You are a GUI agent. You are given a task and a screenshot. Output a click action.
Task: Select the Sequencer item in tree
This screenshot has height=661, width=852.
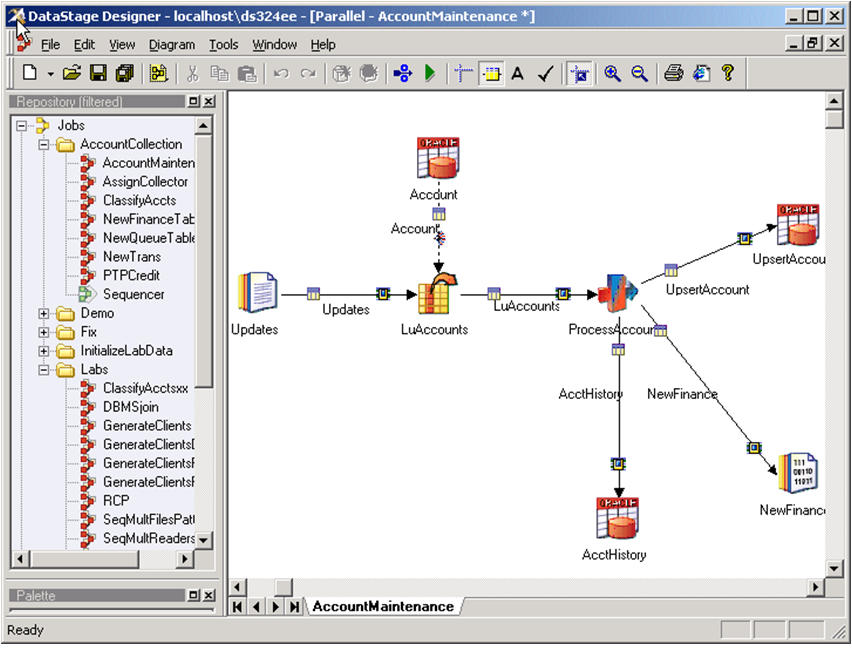(133, 294)
